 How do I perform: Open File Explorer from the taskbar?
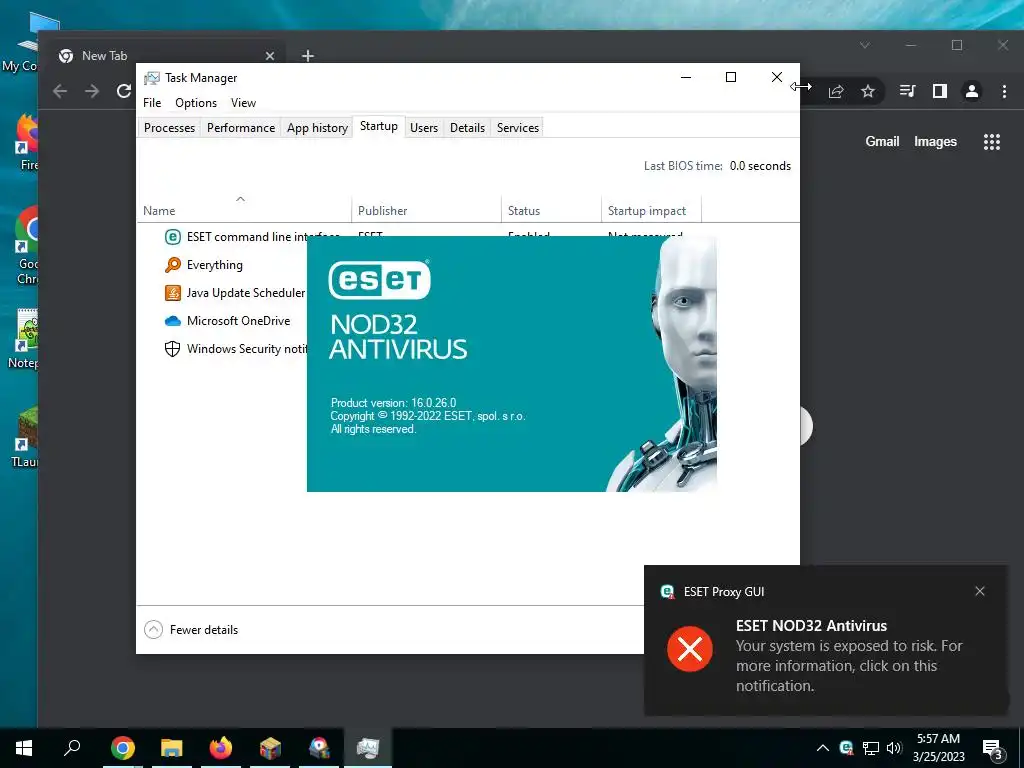(x=172, y=748)
